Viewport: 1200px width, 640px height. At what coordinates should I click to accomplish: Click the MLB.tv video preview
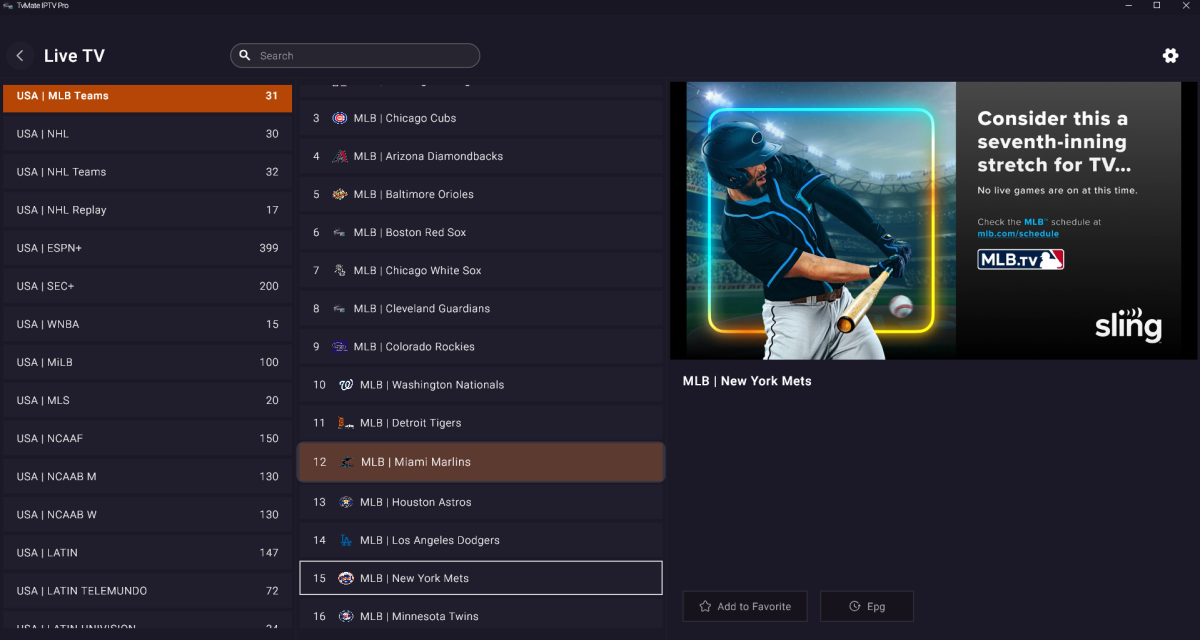coord(933,220)
